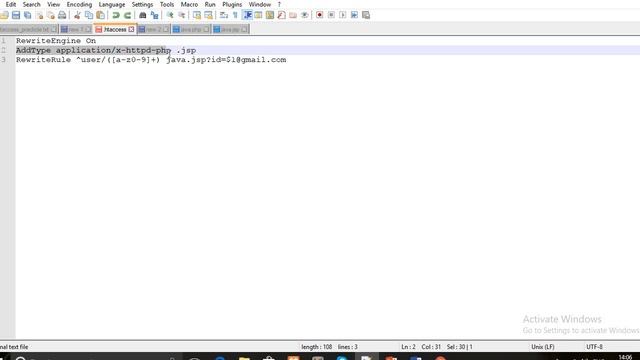Open the Search menu

coord(31,4)
